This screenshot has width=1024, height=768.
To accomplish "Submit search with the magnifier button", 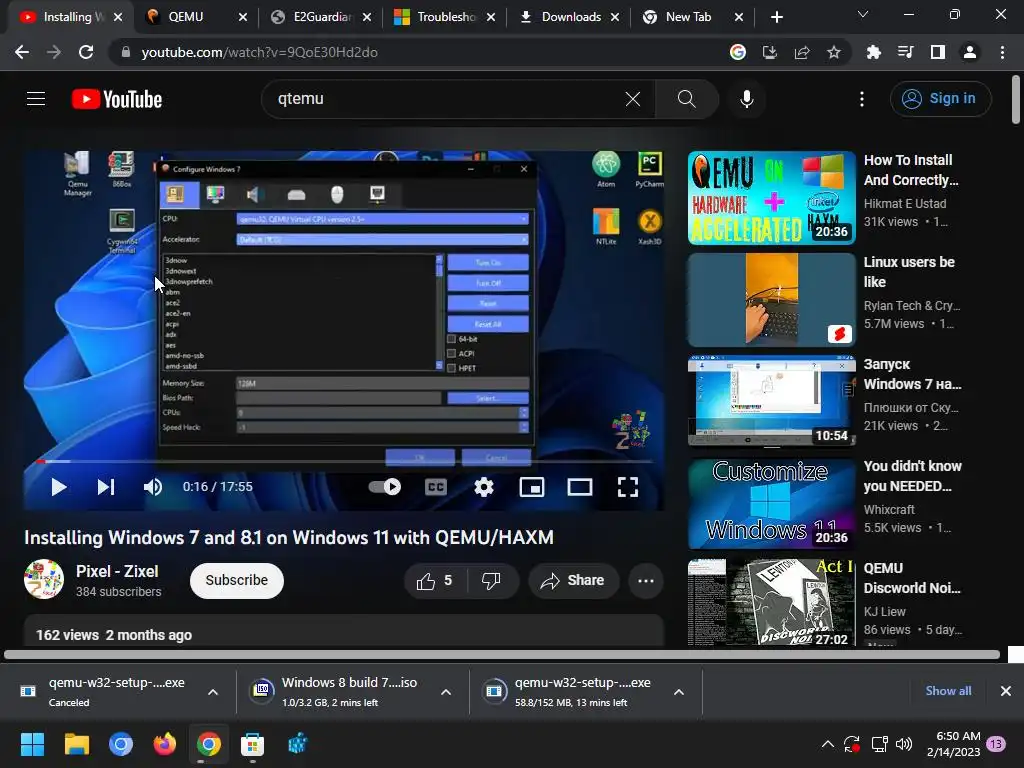I will coord(686,99).
